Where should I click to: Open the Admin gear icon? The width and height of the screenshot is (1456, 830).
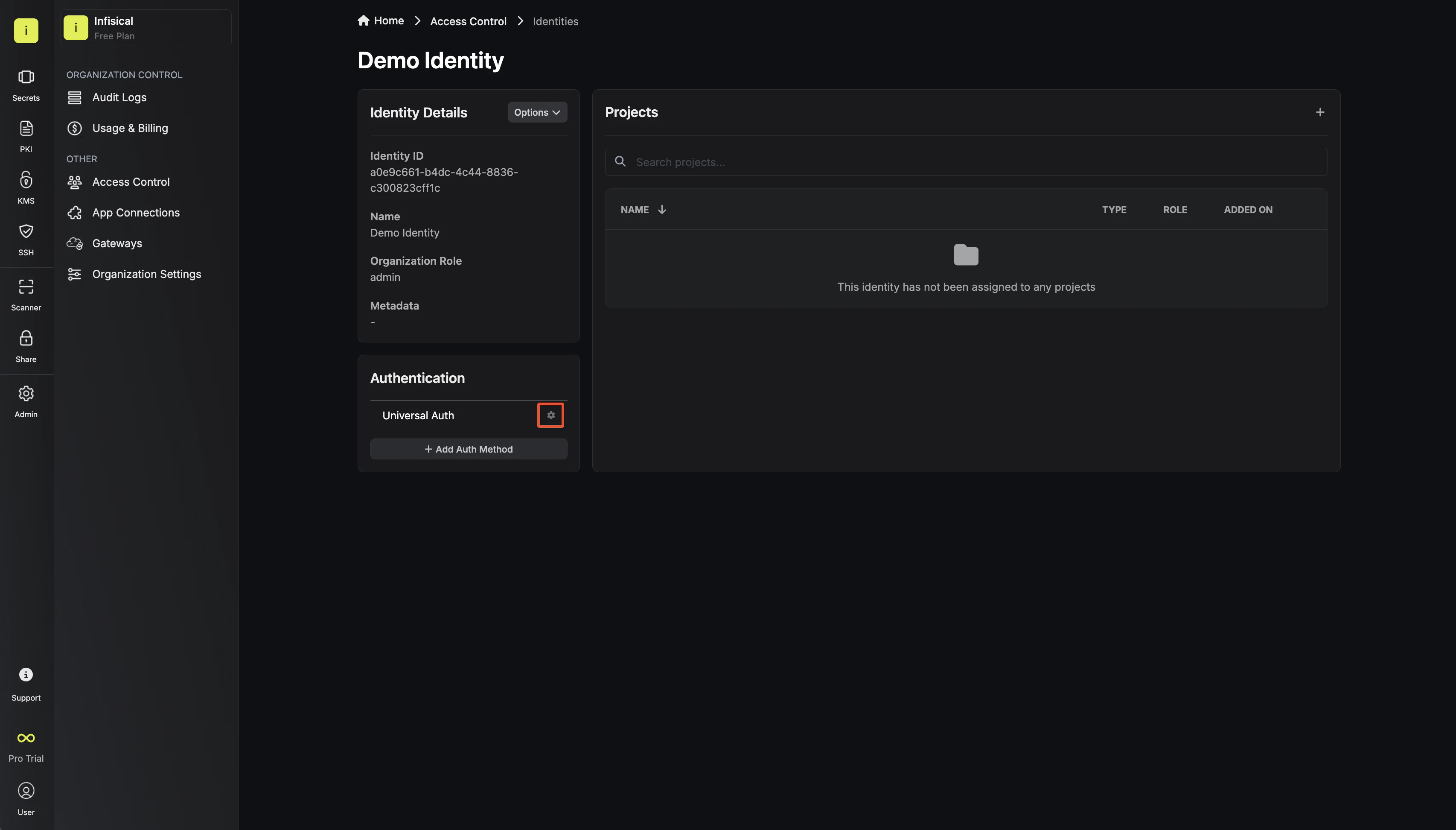pos(26,393)
